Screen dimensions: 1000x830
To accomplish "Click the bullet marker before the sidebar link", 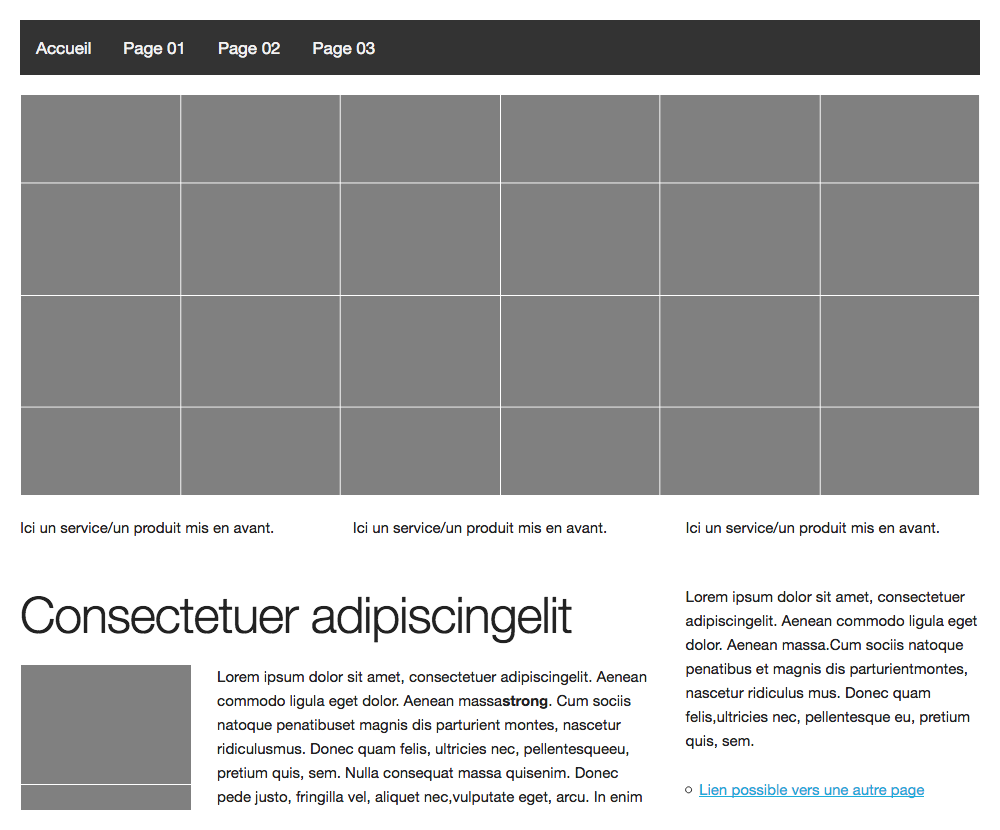I will click(x=688, y=790).
